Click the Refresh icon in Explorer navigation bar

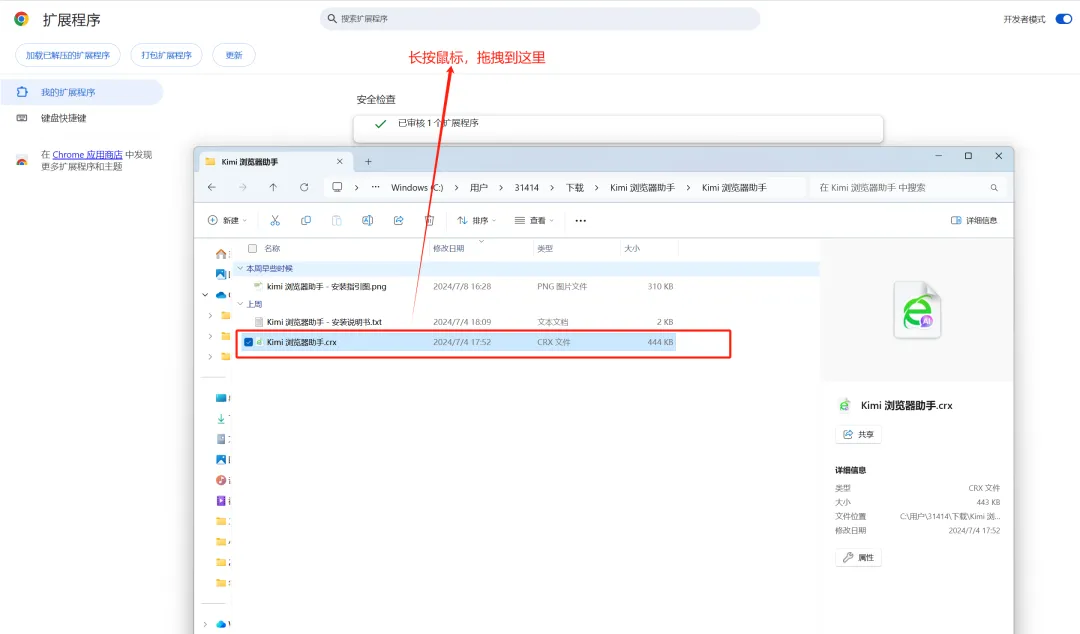tap(304, 187)
